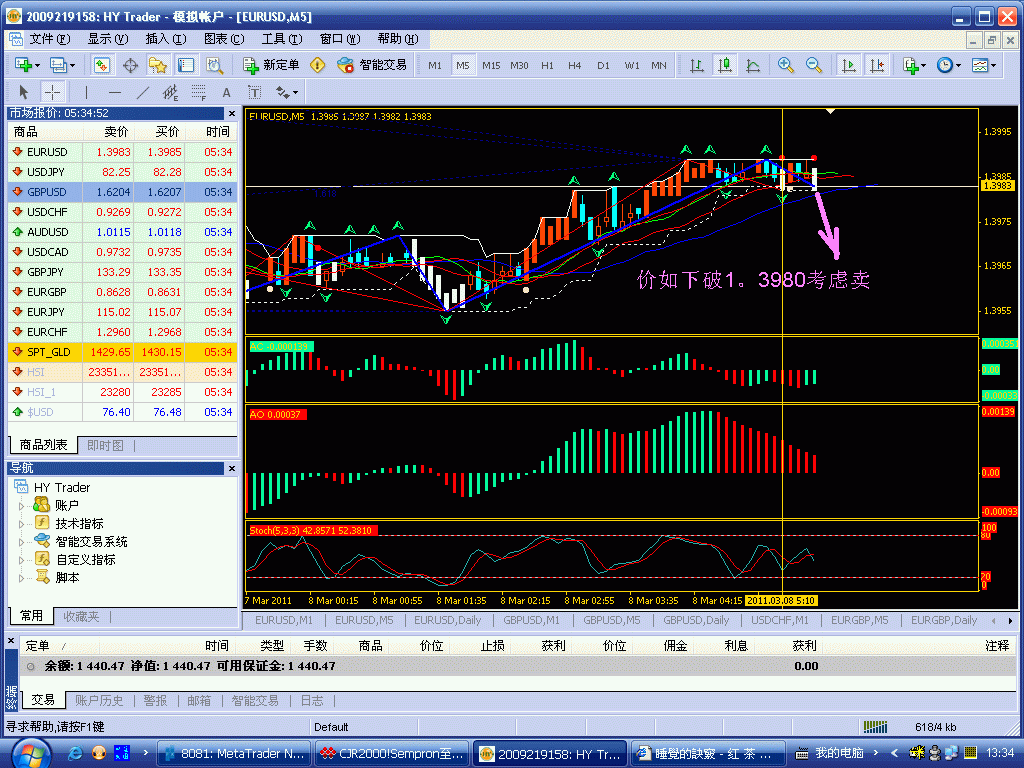Toggle the Market Watch window button
Viewport: 1024px width, 768px height.
(102, 65)
